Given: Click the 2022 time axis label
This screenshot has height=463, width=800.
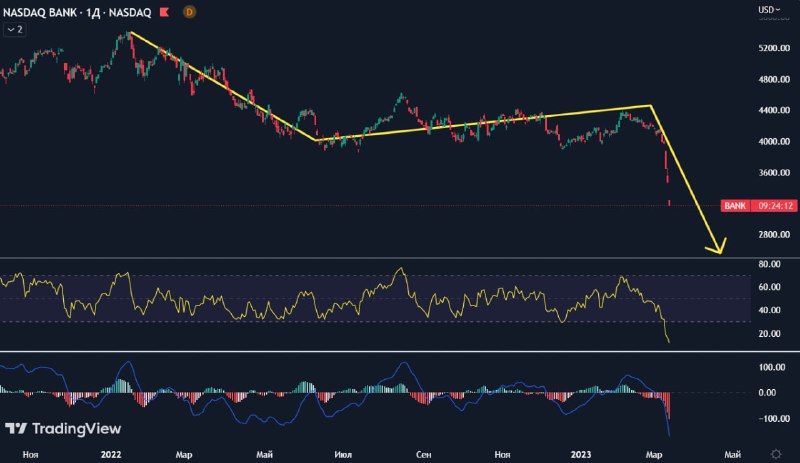Looking at the screenshot, I should click(111, 454).
